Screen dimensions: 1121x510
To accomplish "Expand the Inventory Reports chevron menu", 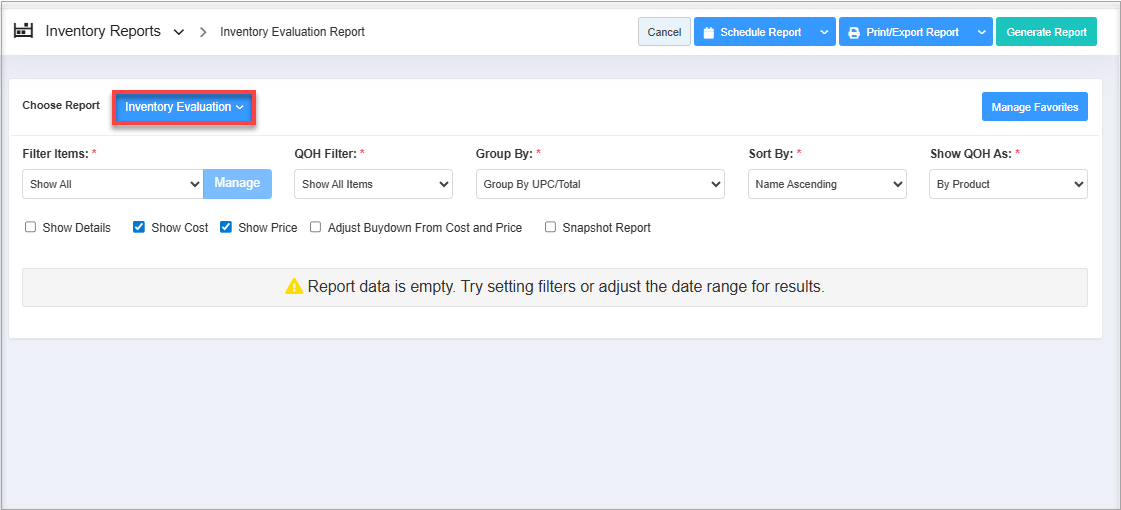I will [179, 32].
